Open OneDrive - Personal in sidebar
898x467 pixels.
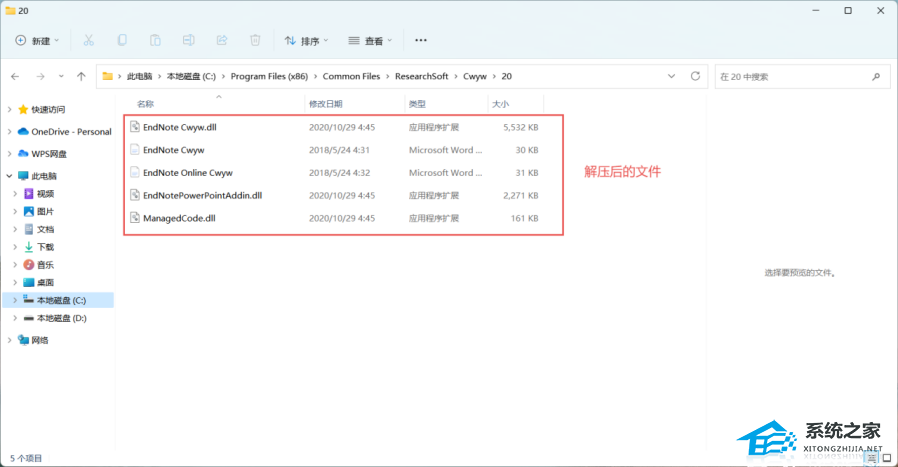coord(71,132)
